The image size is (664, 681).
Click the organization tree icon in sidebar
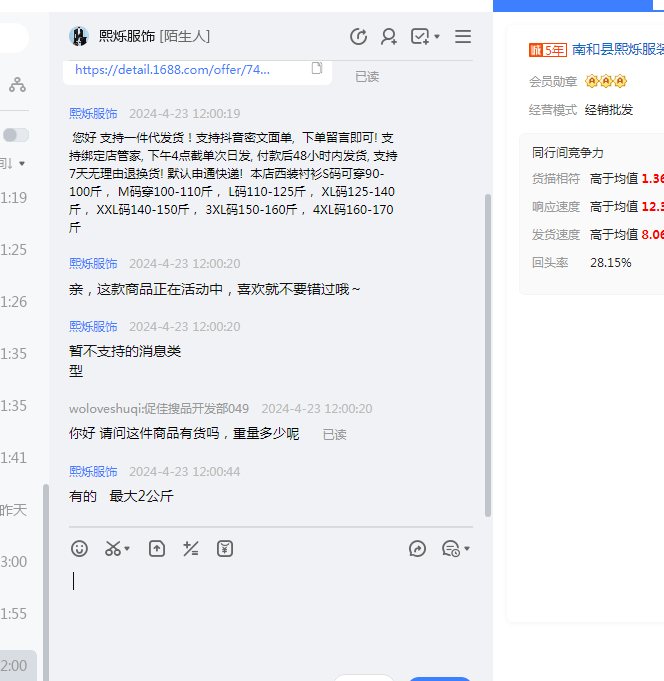click(17, 86)
